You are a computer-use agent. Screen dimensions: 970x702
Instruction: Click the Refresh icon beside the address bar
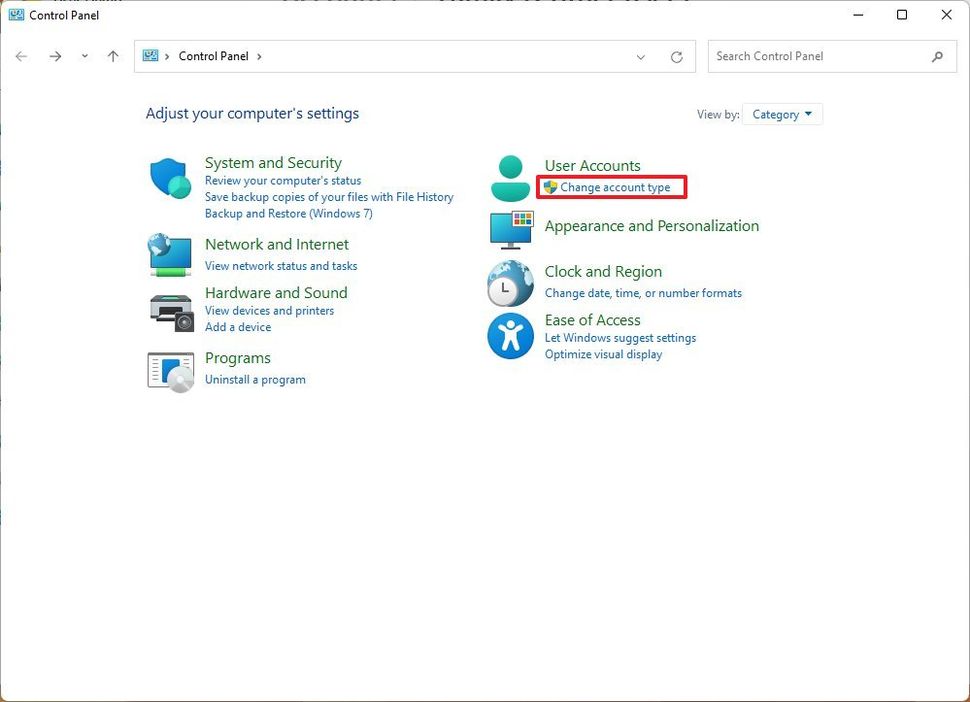678,56
